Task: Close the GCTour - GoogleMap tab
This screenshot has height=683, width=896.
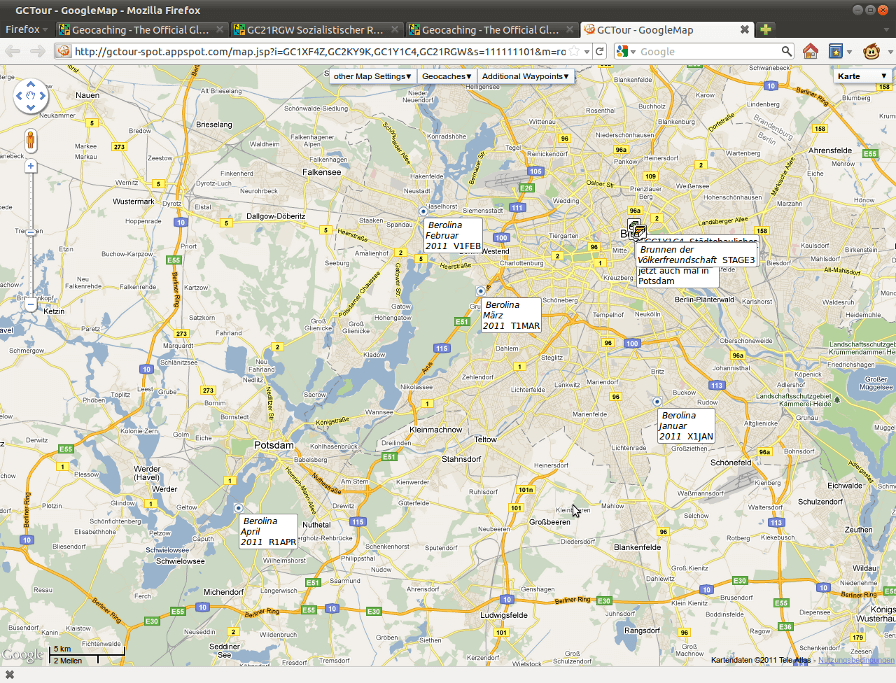Action: point(745,29)
